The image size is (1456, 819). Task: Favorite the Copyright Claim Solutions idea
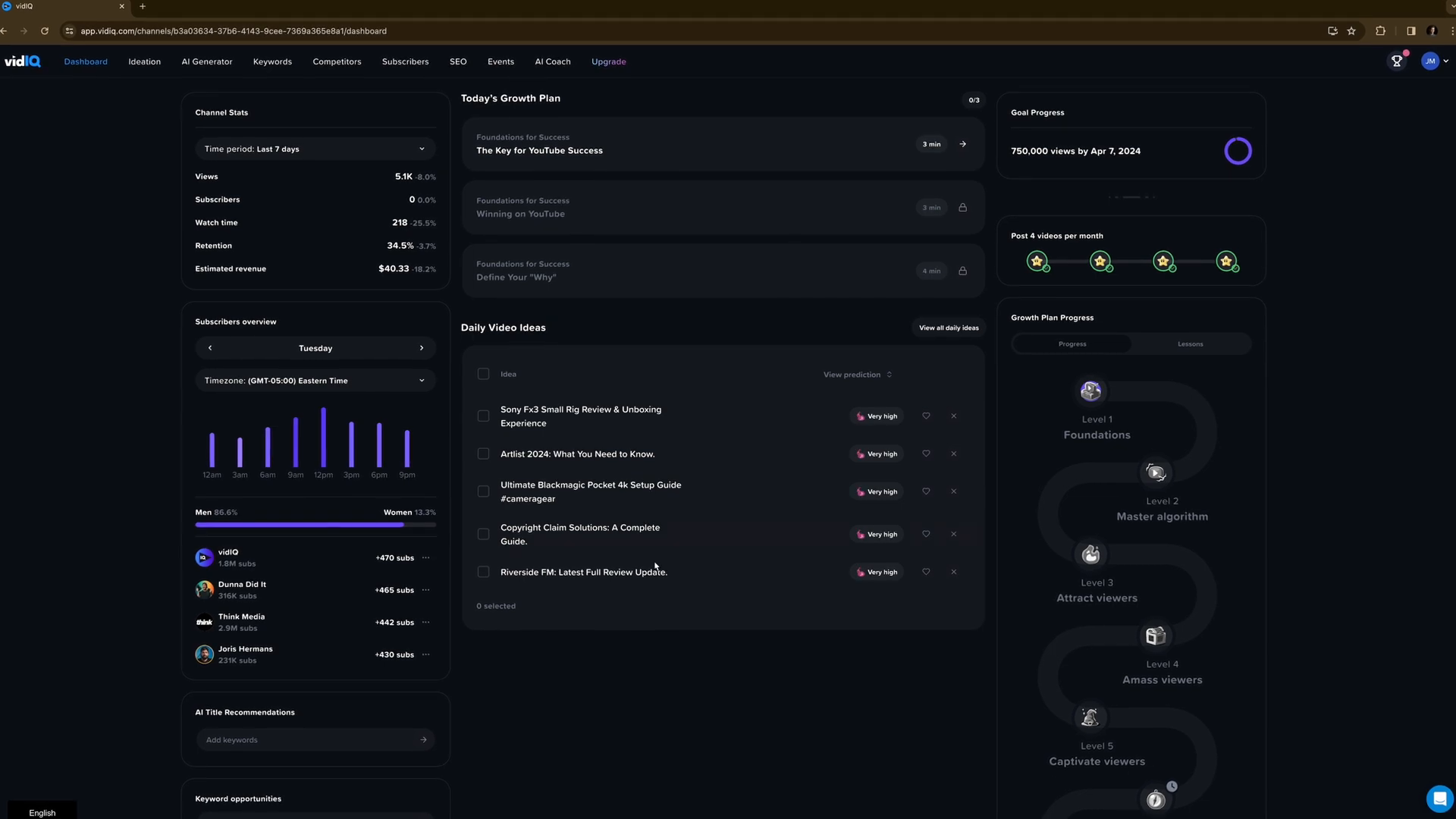926,535
